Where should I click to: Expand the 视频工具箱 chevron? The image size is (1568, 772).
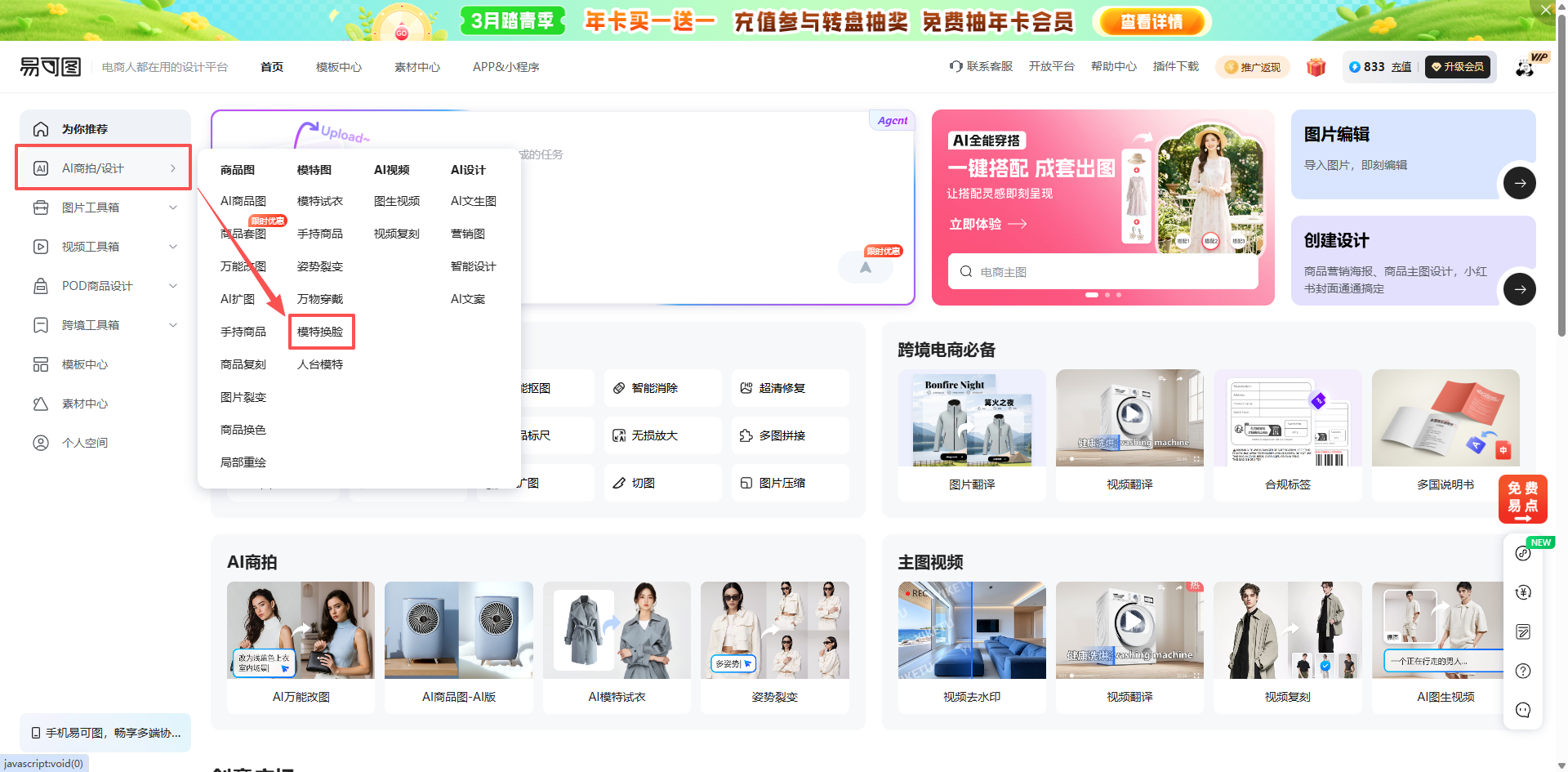pos(173,247)
